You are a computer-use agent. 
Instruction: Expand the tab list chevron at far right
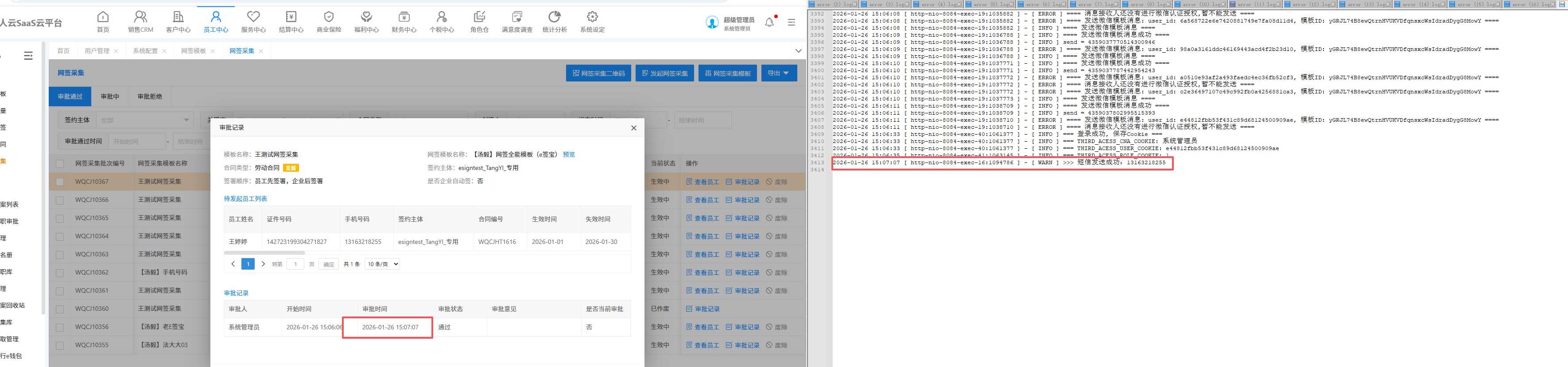tap(798, 51)
